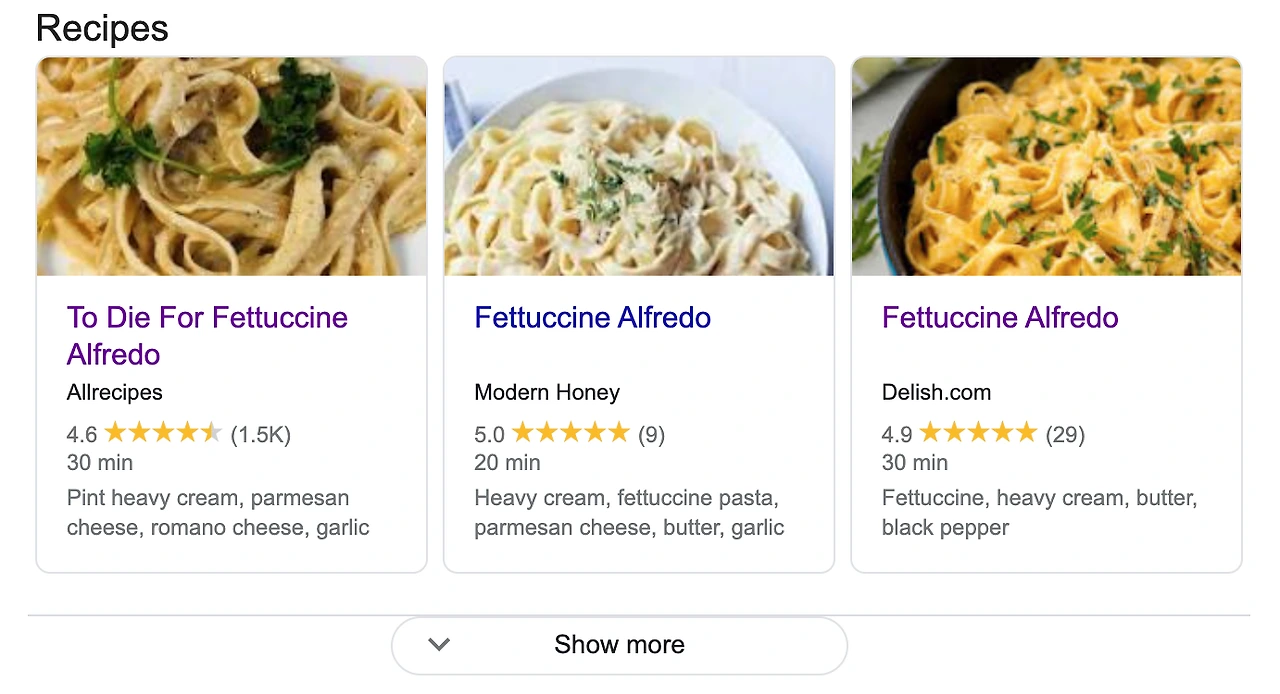Click the Show more button label

(619, 645)
